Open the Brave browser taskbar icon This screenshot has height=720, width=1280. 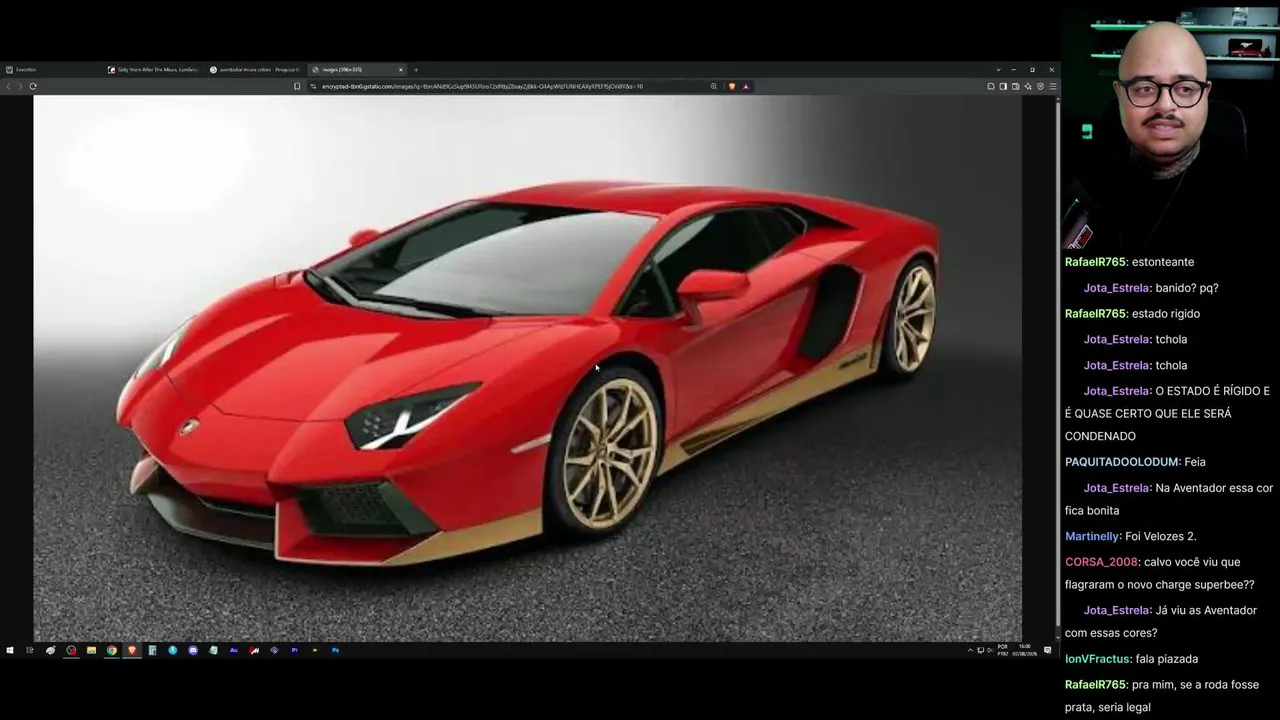point(132,650)
